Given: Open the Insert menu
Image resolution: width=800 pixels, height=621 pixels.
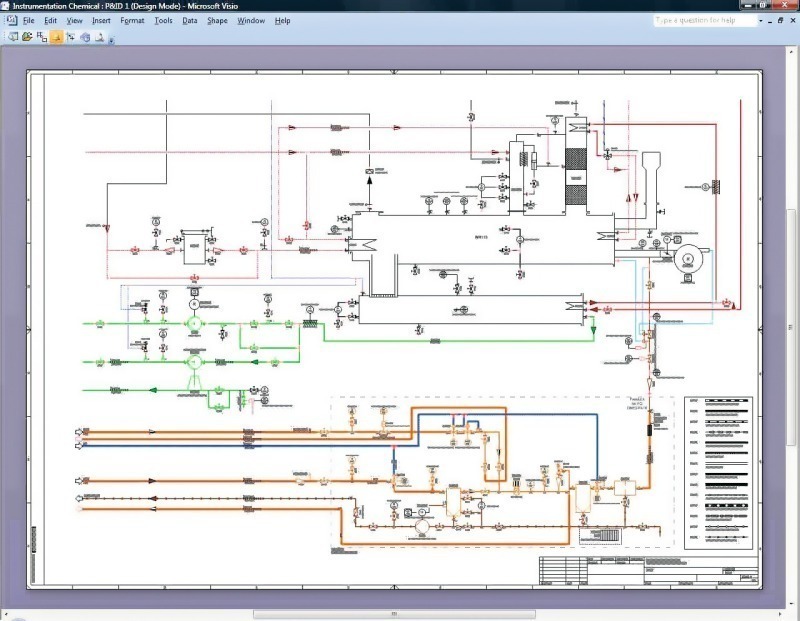Looking at the screenshot, I should coord(101,20).
